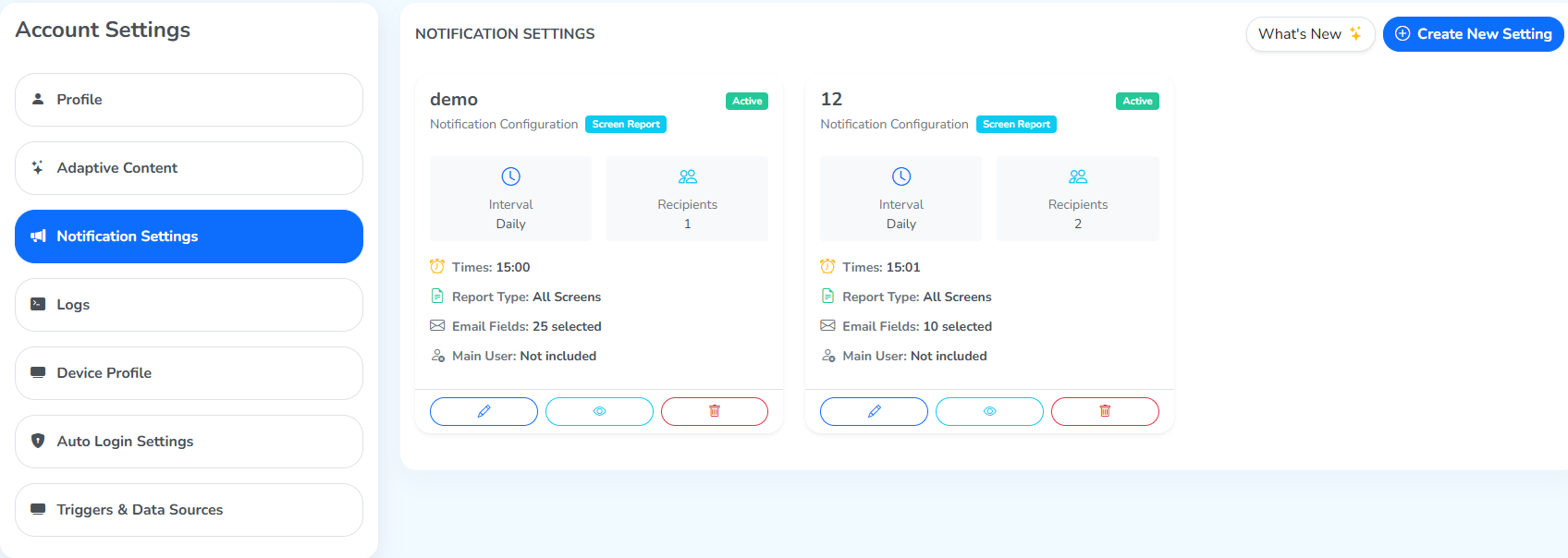Viewport: 1568px width, 558px height.
Task: Open What's New announcements
Action: 1310,34
